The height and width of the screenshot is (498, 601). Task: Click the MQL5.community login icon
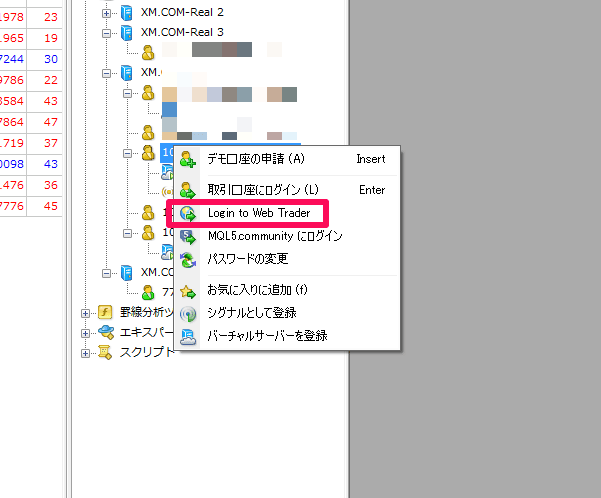click(x=188, y=237)
